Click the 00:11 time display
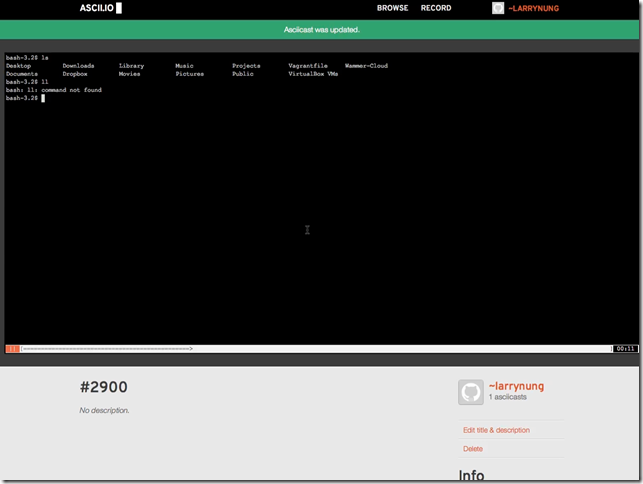 pyautogui.click(x=625, y=349)
